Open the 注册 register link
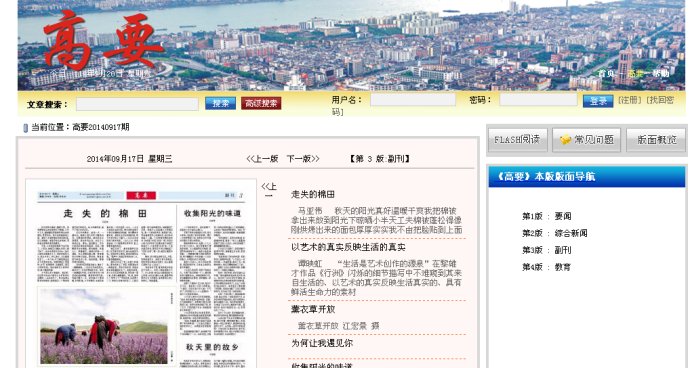This screenshot has width=690, height=368. click(630, 100)
